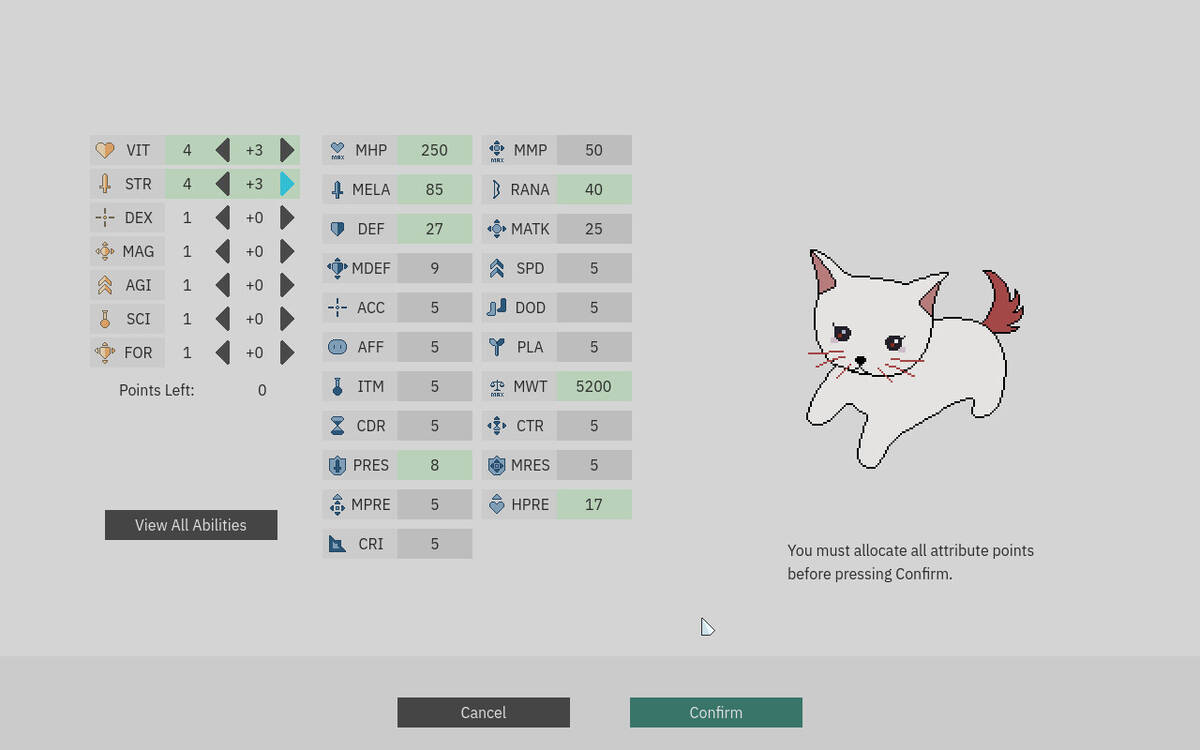Viewport: 1200px width, 750px height.
Task: Click the AGI chevrons icon
Action: point(105,285)
